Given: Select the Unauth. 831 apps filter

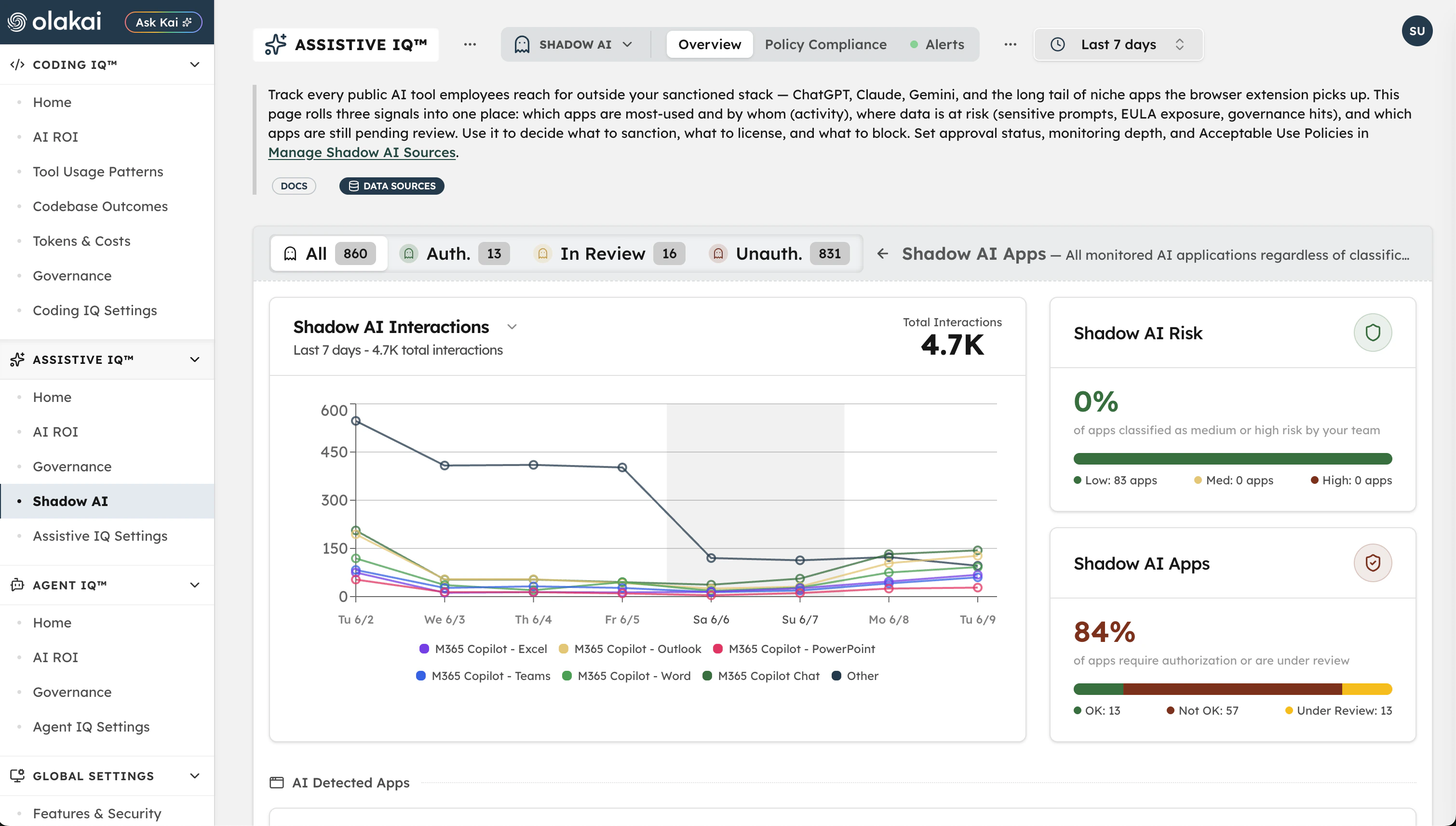Looking at the screenshot, I should [x=780, y=253].
